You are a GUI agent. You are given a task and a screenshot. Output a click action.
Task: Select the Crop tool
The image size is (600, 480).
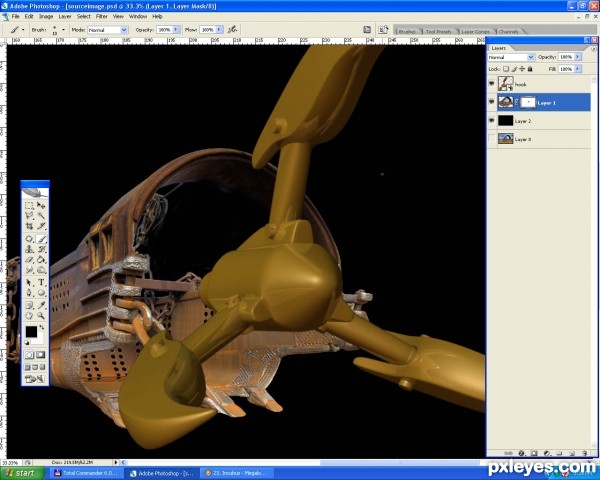tap(29, 226)
